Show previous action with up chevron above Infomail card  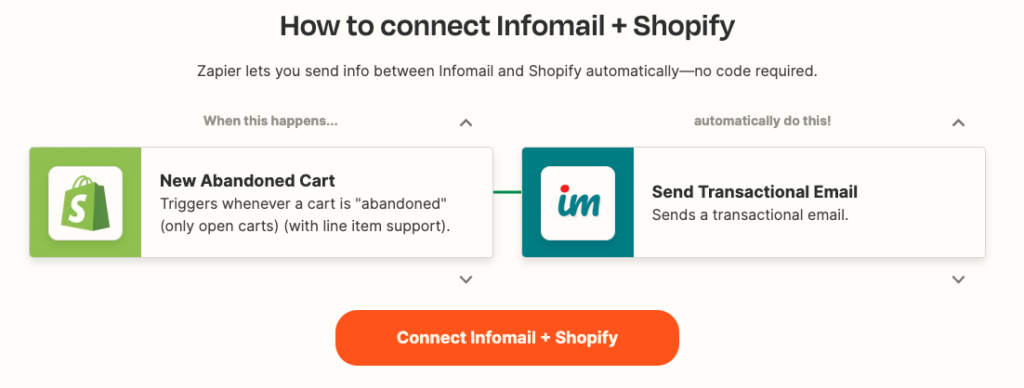(x=958, y=122)
